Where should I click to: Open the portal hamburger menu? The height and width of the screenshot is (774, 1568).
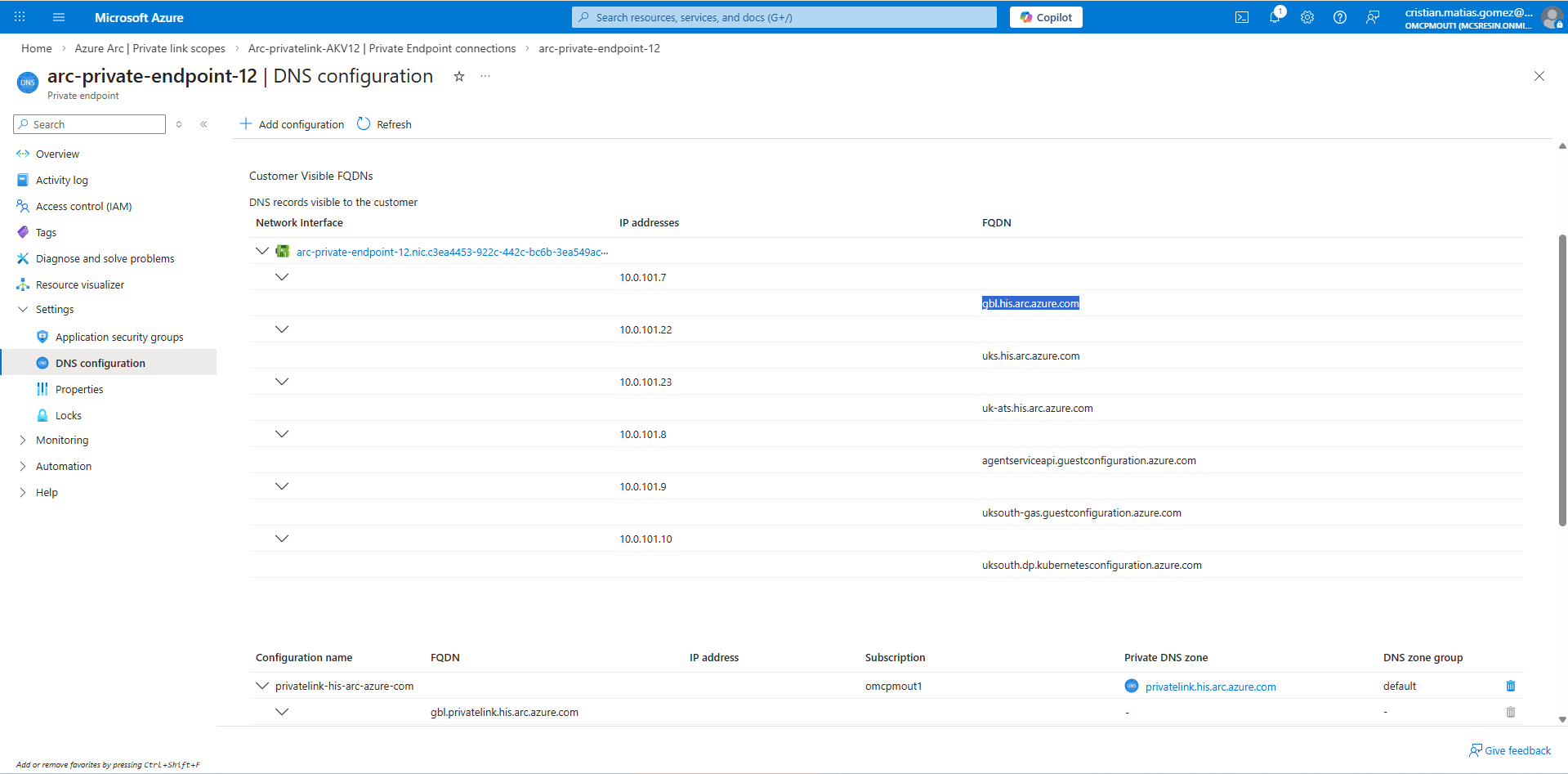pos(58,16)
